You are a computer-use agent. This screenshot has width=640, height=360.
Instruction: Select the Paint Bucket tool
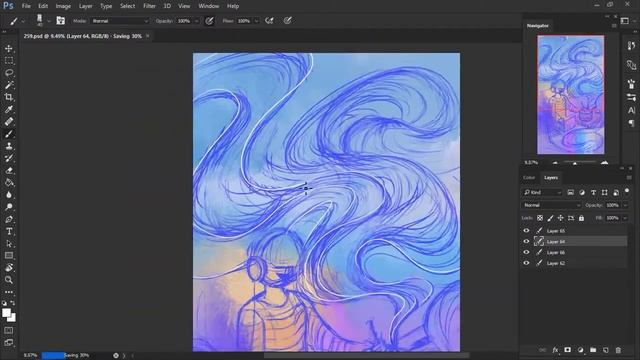9,182
